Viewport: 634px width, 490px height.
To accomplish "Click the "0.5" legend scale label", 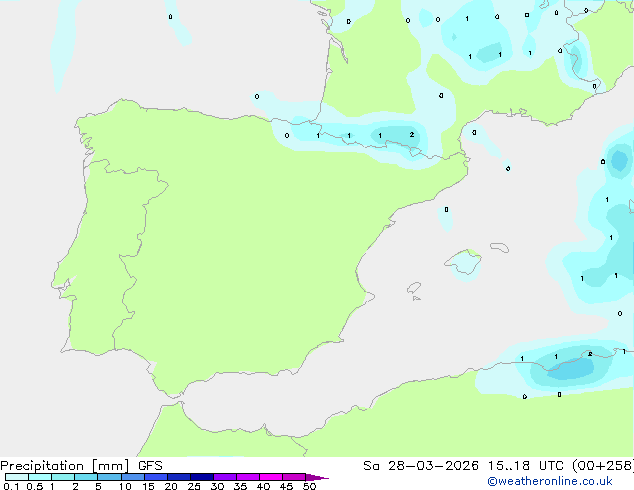I will pos(35,486).
